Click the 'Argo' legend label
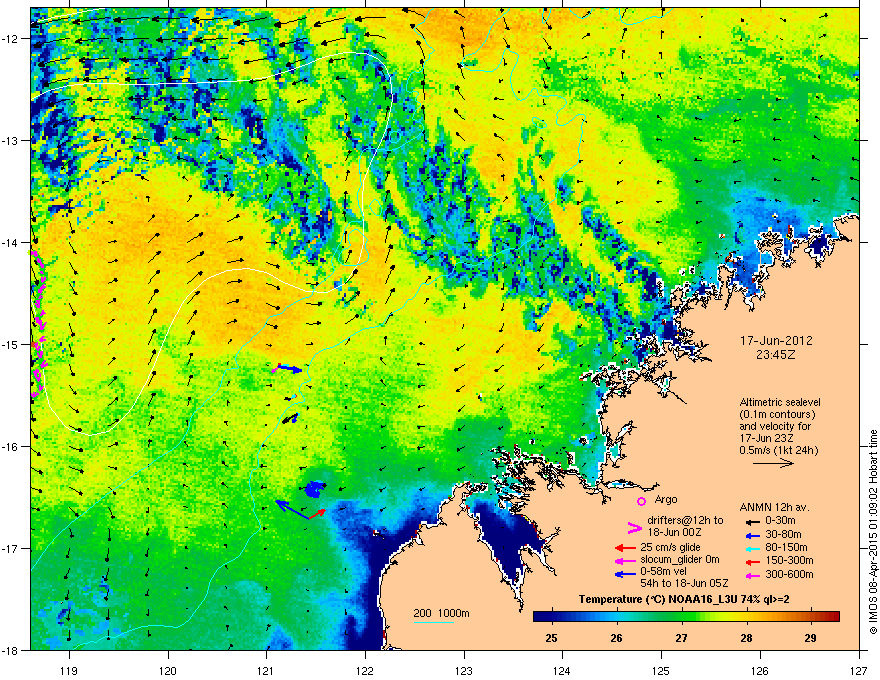 tap(666, 499)
